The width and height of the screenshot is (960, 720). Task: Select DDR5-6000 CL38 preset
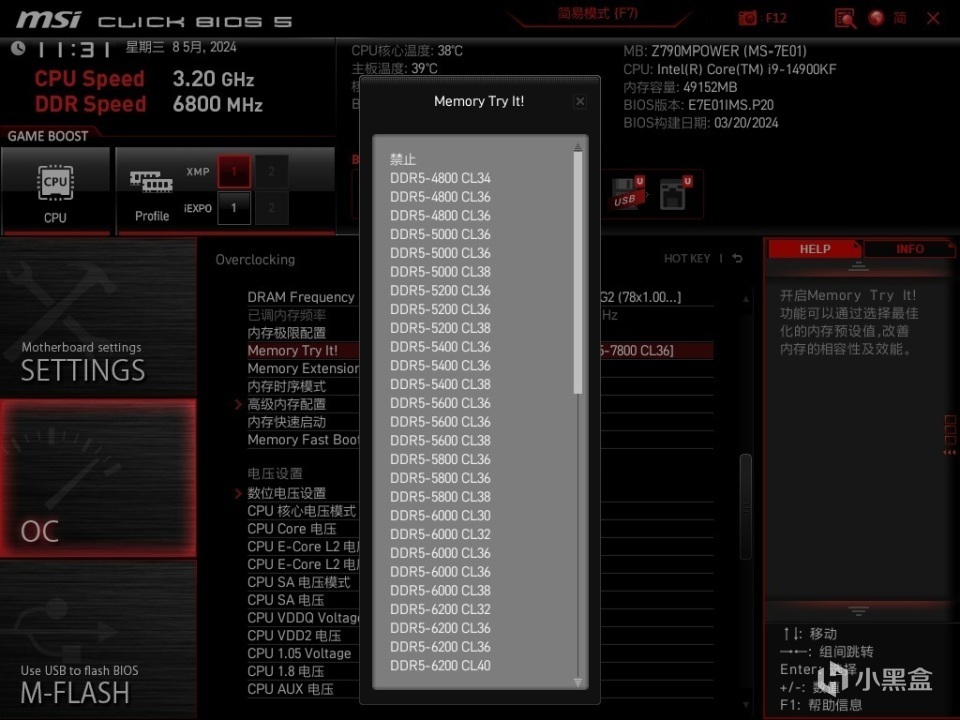pos(440,591)
